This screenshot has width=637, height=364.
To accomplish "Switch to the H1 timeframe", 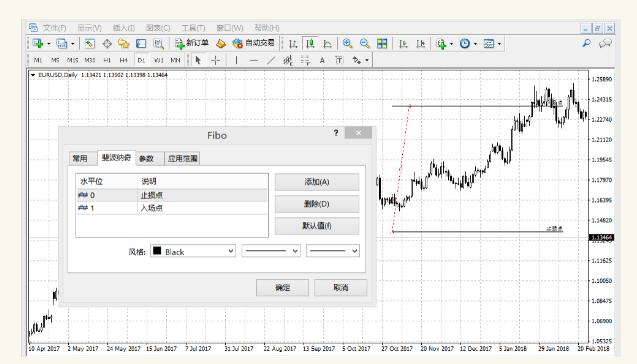I will click(107, 60).
